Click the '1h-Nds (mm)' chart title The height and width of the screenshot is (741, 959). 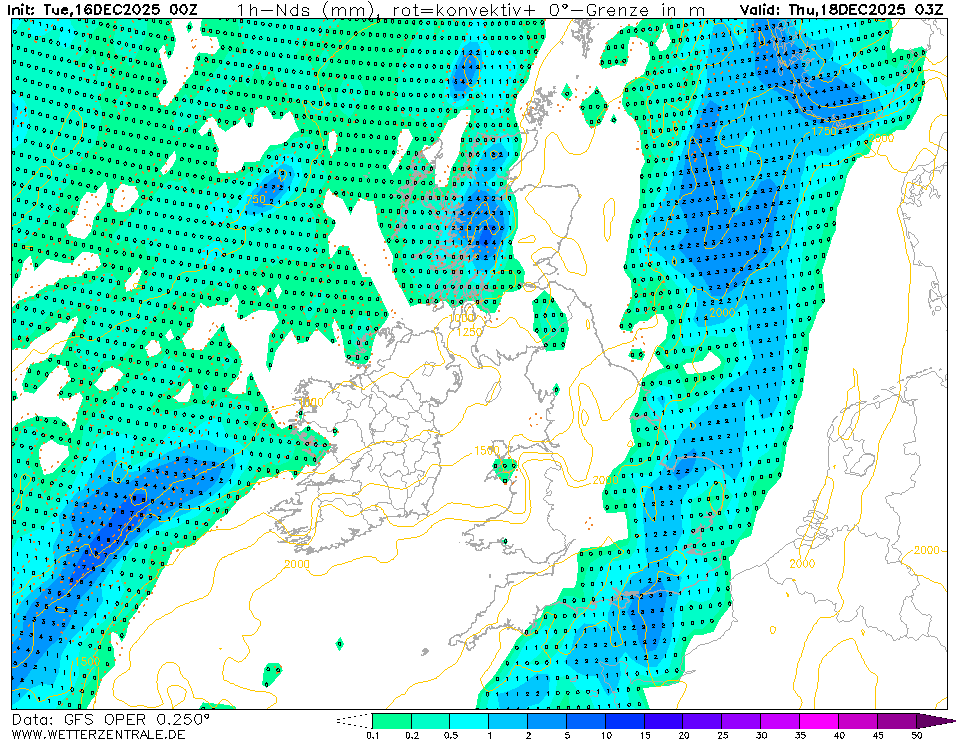coord(305,10)
